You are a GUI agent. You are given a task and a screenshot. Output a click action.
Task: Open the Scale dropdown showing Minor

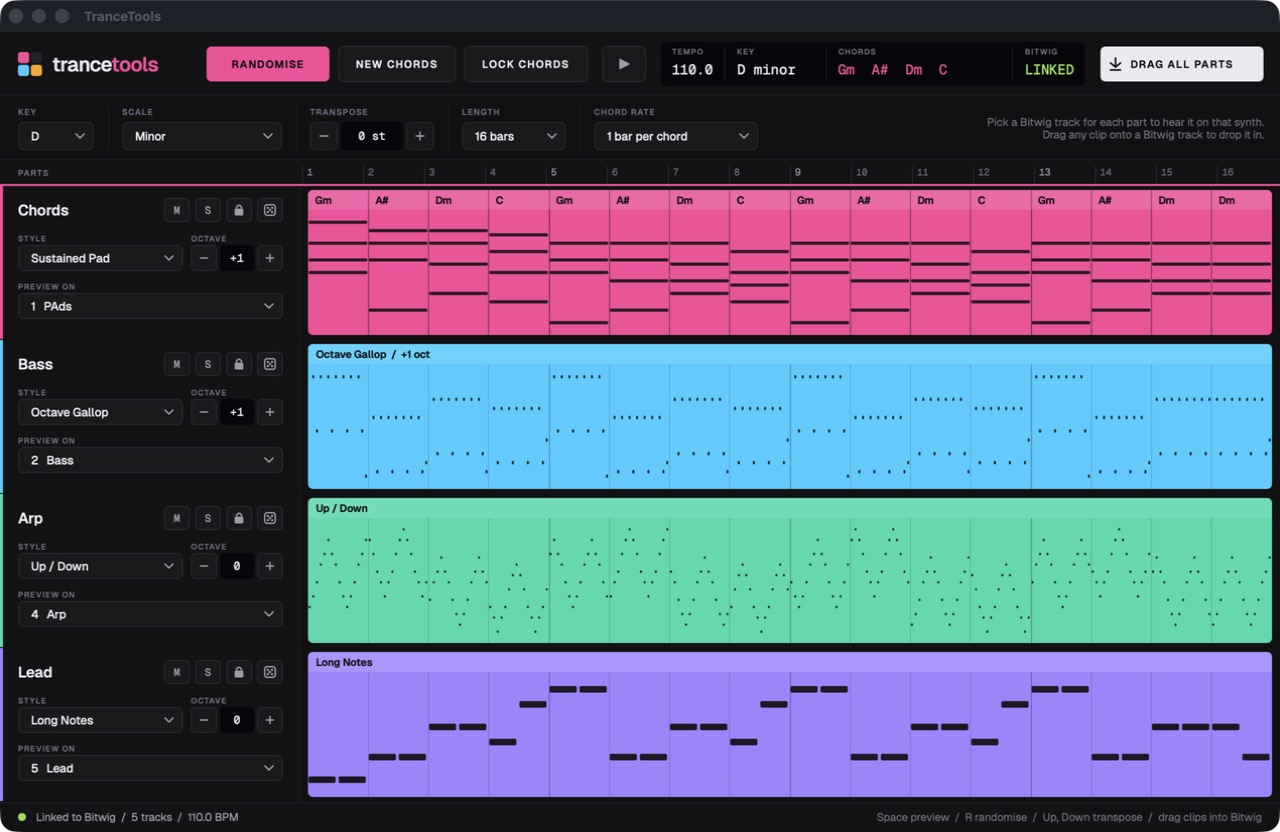click(x=202, y=136)
